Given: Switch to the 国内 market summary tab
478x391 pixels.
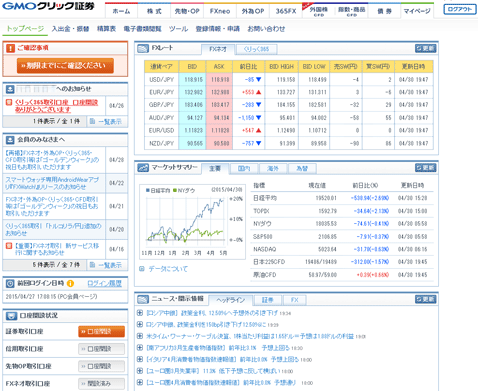Looking at the screenshot, I should pyautogui.click(x=244, y=168).
